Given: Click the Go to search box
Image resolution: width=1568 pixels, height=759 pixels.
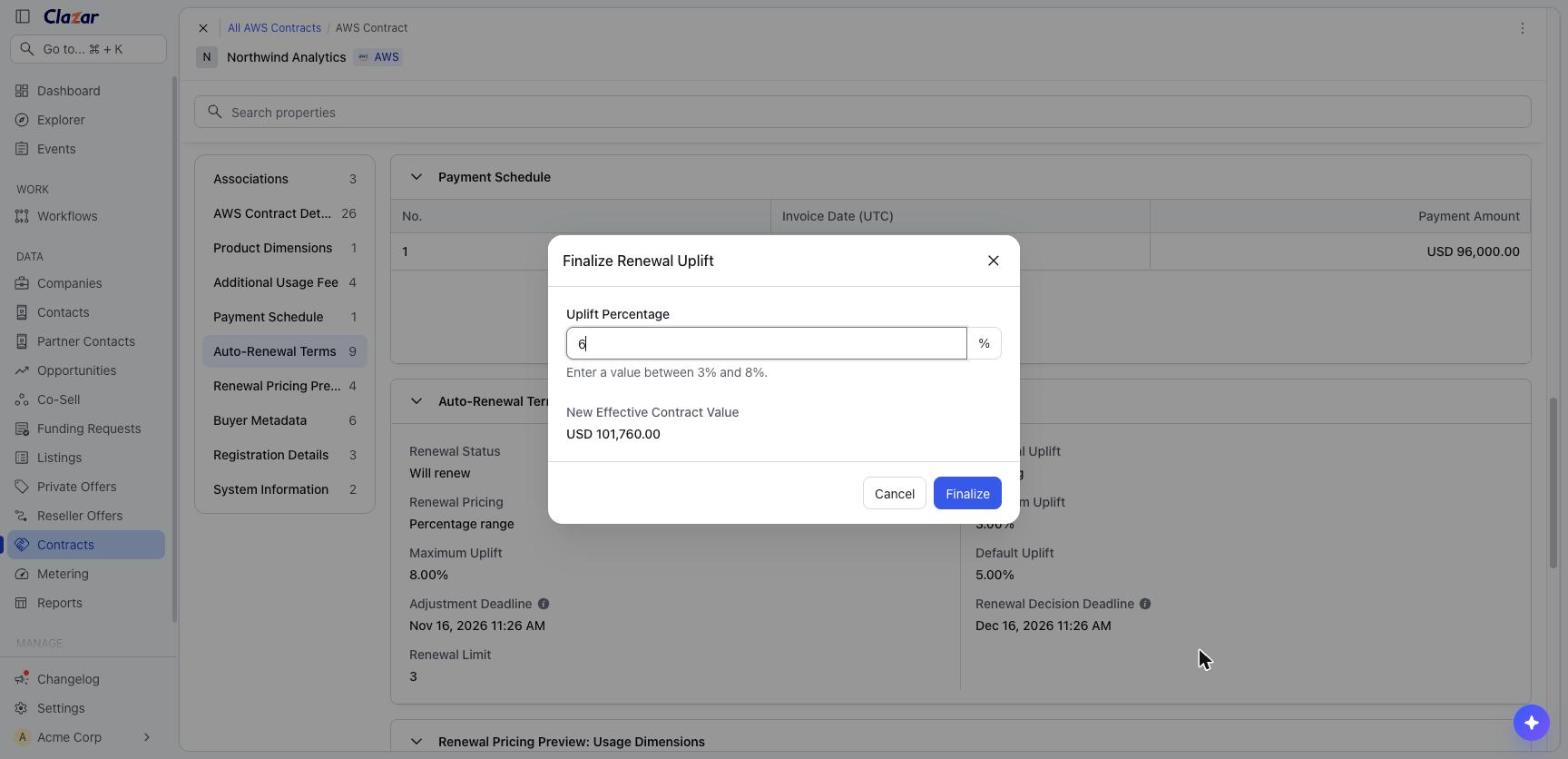Looking at the screenshot, I should point(88,49).
